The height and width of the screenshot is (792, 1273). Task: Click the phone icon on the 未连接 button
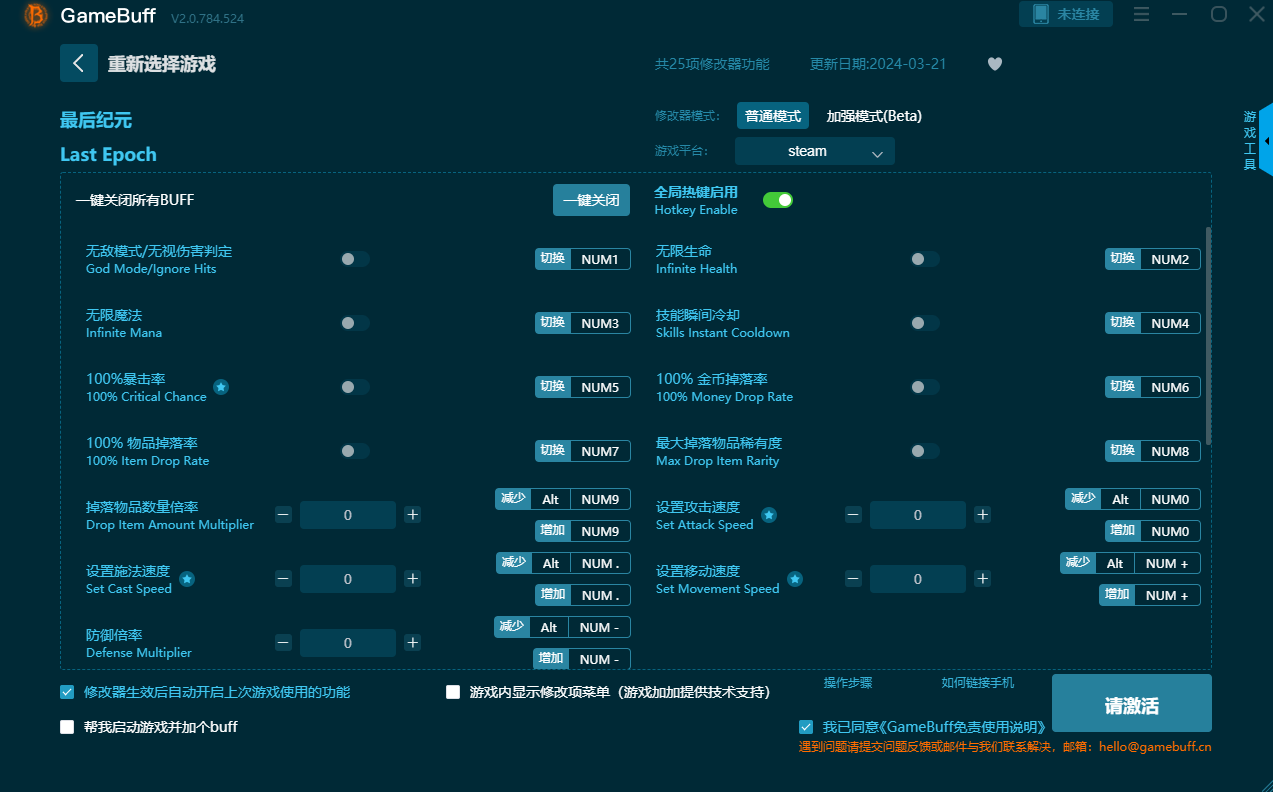pos(1041,14)
